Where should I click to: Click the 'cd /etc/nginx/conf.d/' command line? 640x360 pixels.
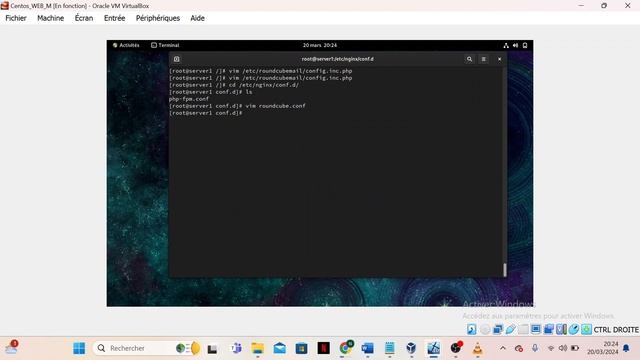tap(234, 85)
